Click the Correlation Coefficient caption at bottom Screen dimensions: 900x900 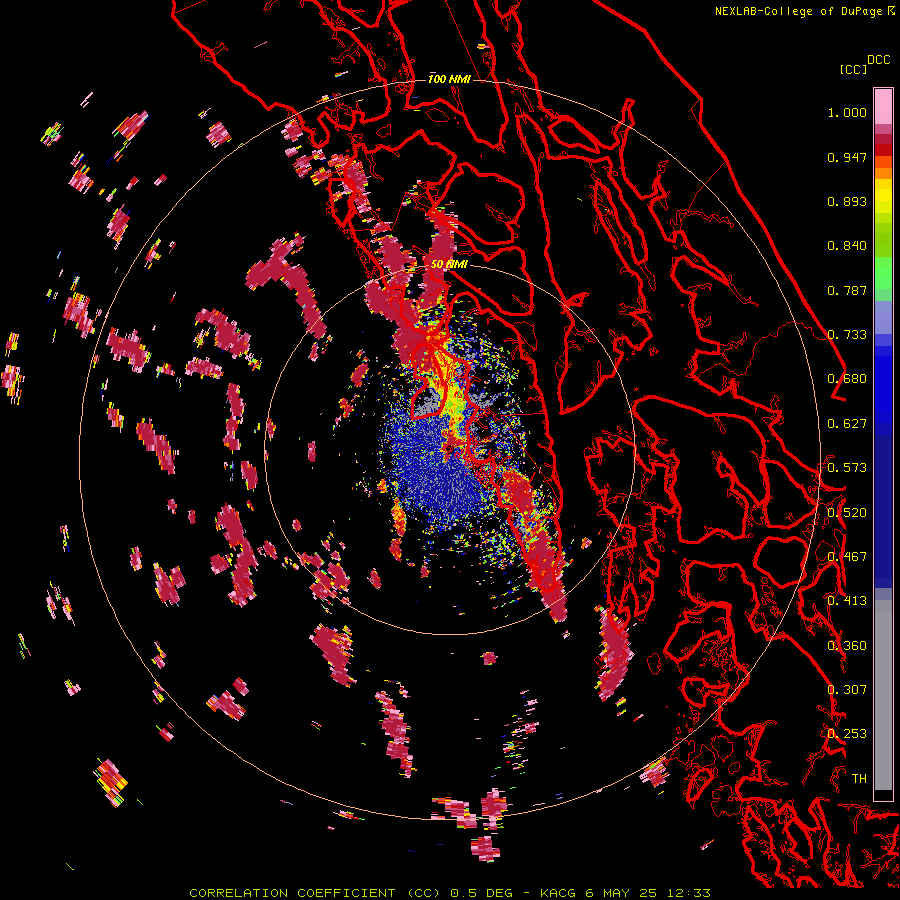pyautogui.click(x=450, y=893)
